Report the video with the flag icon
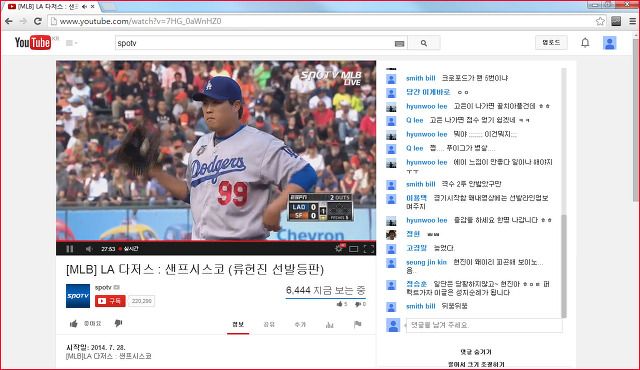The width and height of the screenshot is (640, 370). click(x=358, y=324)
